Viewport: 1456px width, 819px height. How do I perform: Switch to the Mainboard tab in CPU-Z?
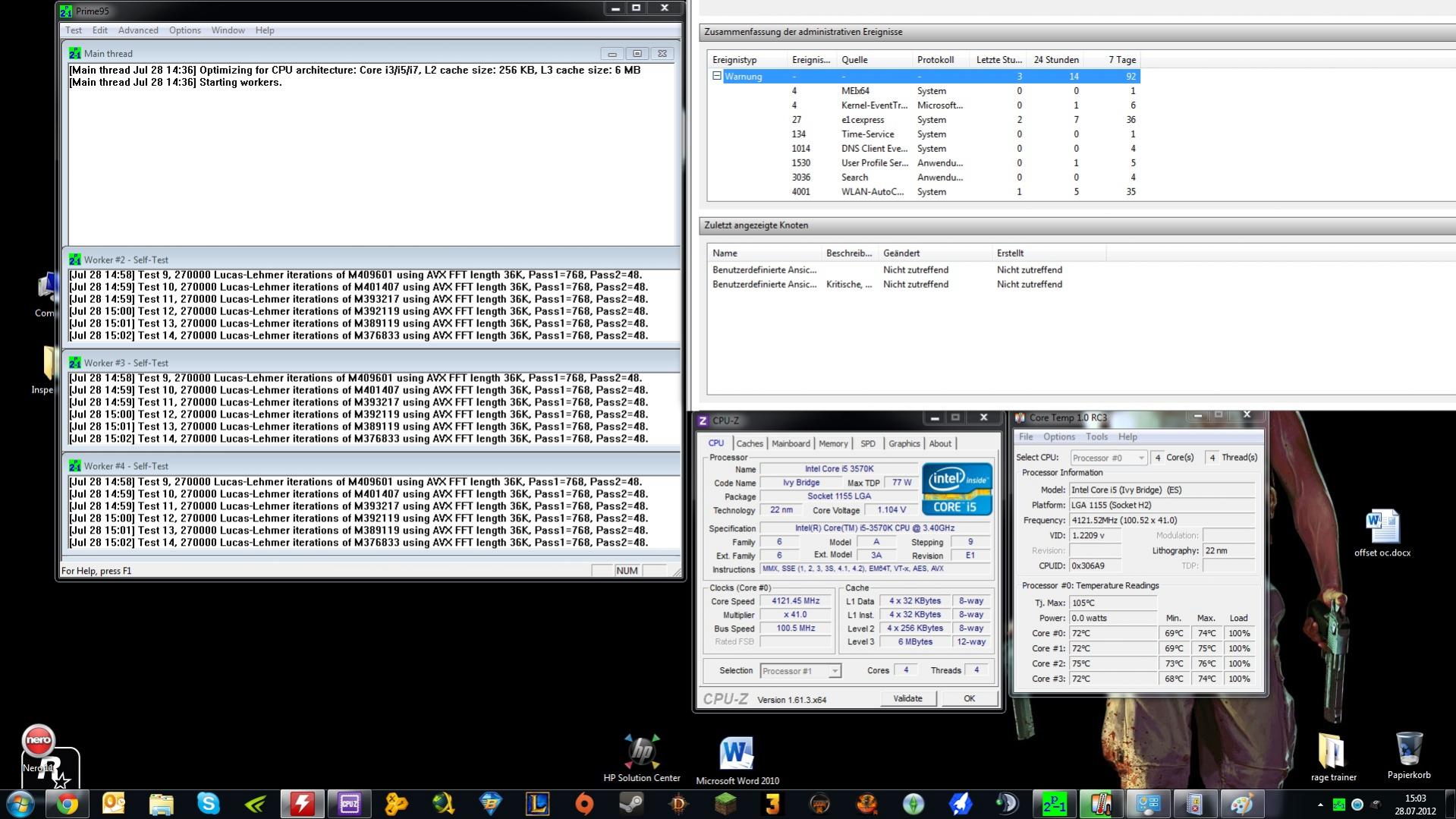pyautogui.click(x=791, y=444)
